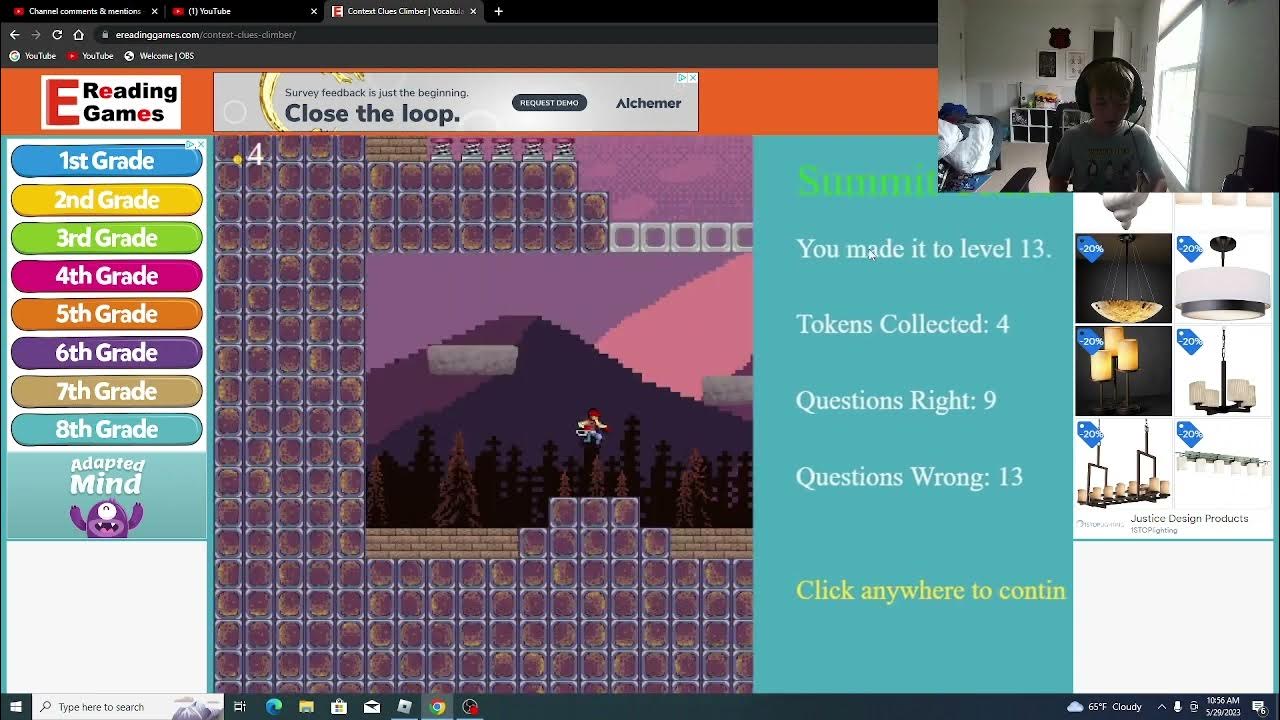
Task: Go back using the browser back arrow
Action: click(x=14, y=34)
